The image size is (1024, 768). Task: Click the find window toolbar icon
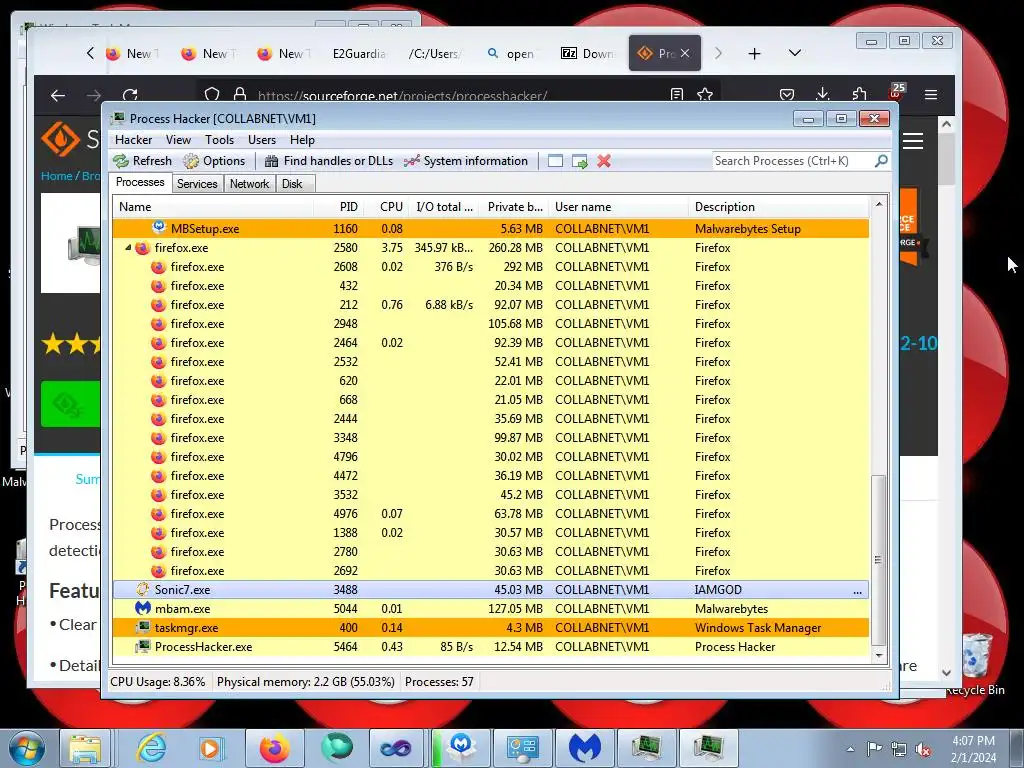pos(555,161)
